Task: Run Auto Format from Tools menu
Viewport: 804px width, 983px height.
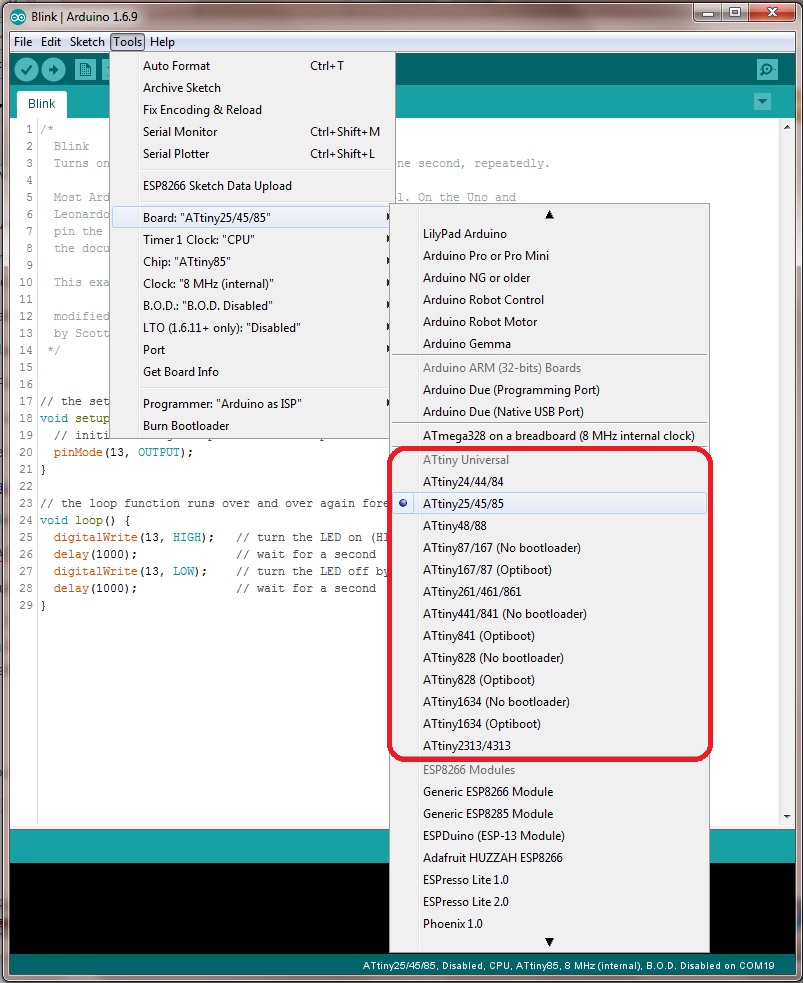Action: point(251,66)
